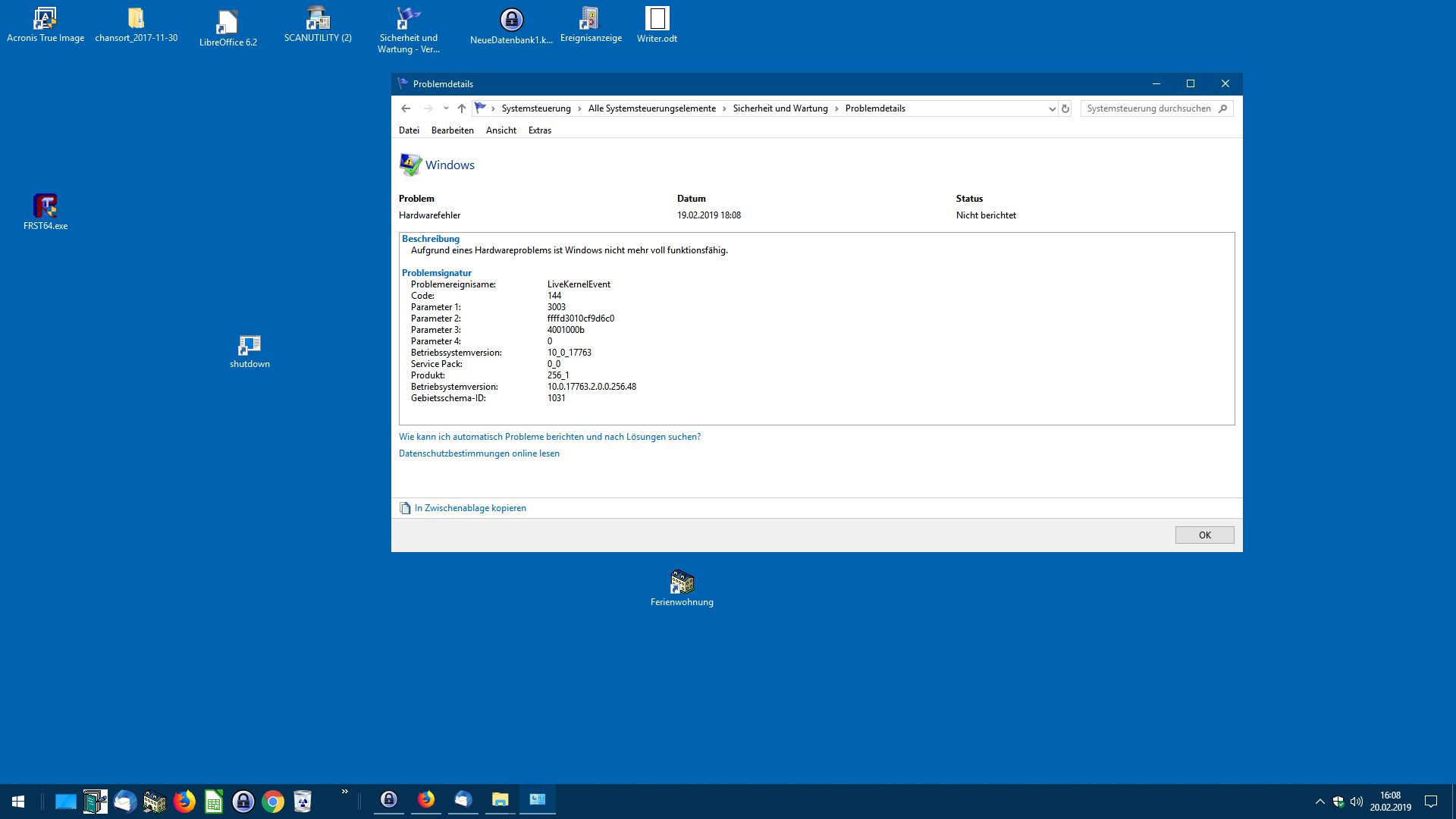Select the Ferienwohnung desktop icon
Screen dimensions: 1456x819
682,589
